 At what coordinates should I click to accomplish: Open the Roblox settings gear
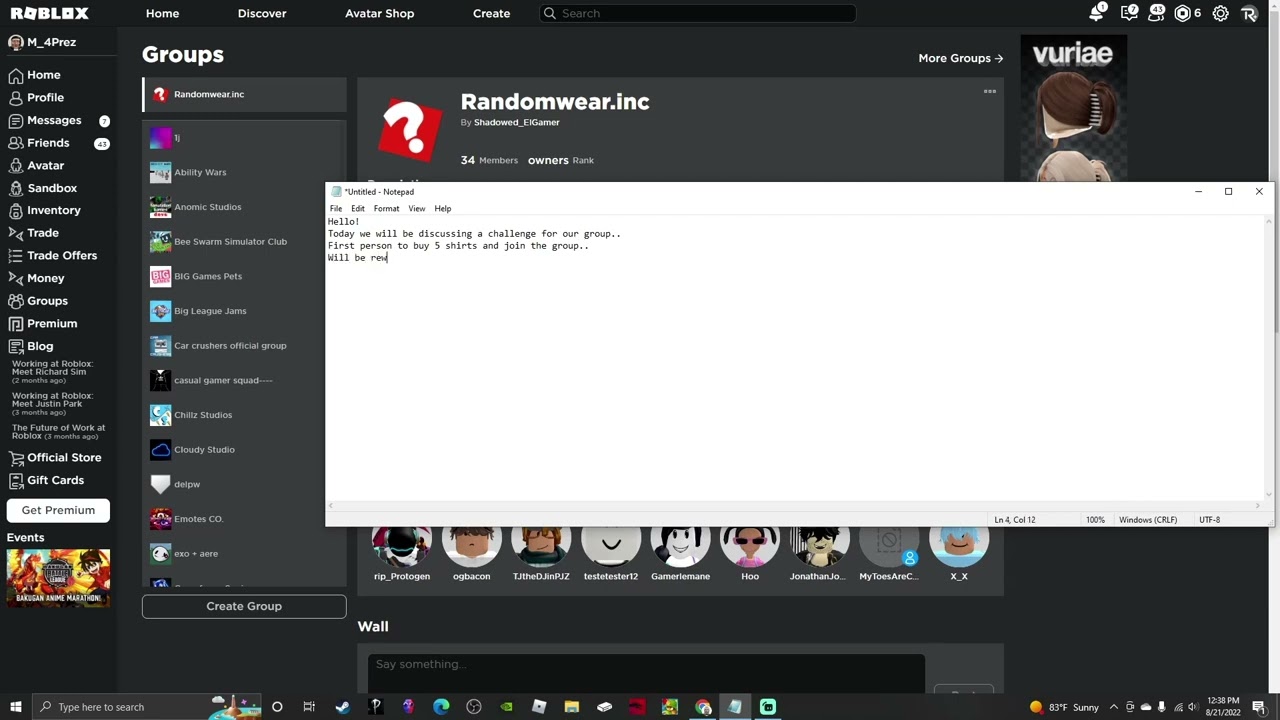[1221, 14]
